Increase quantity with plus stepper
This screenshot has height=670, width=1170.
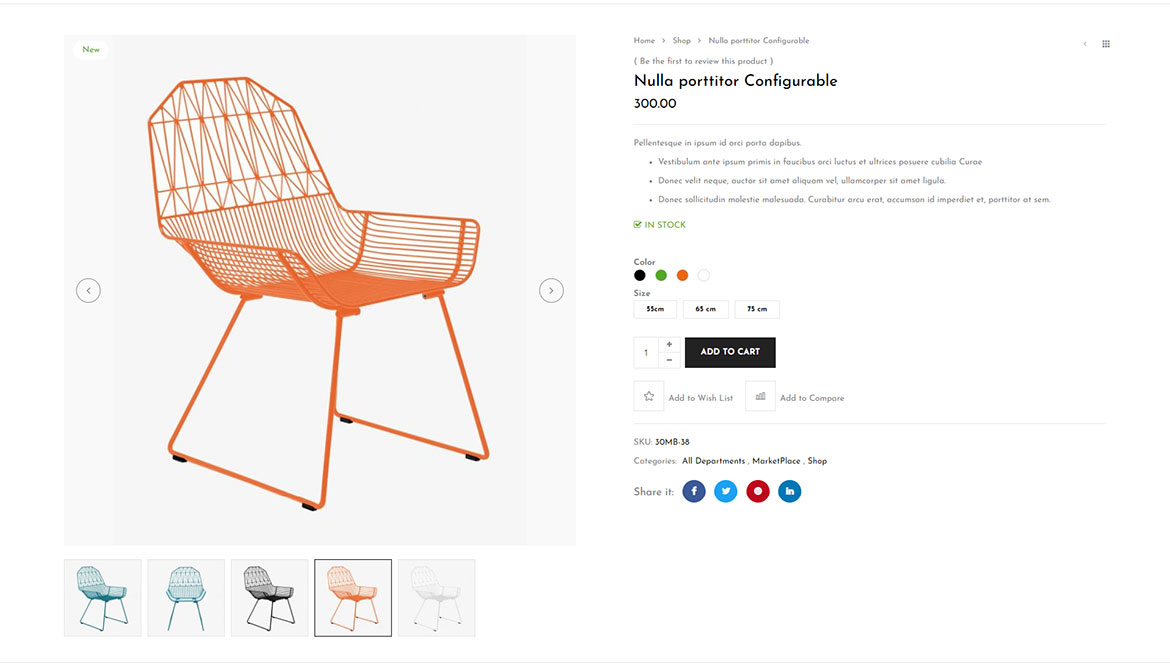(x=669, y=344)
